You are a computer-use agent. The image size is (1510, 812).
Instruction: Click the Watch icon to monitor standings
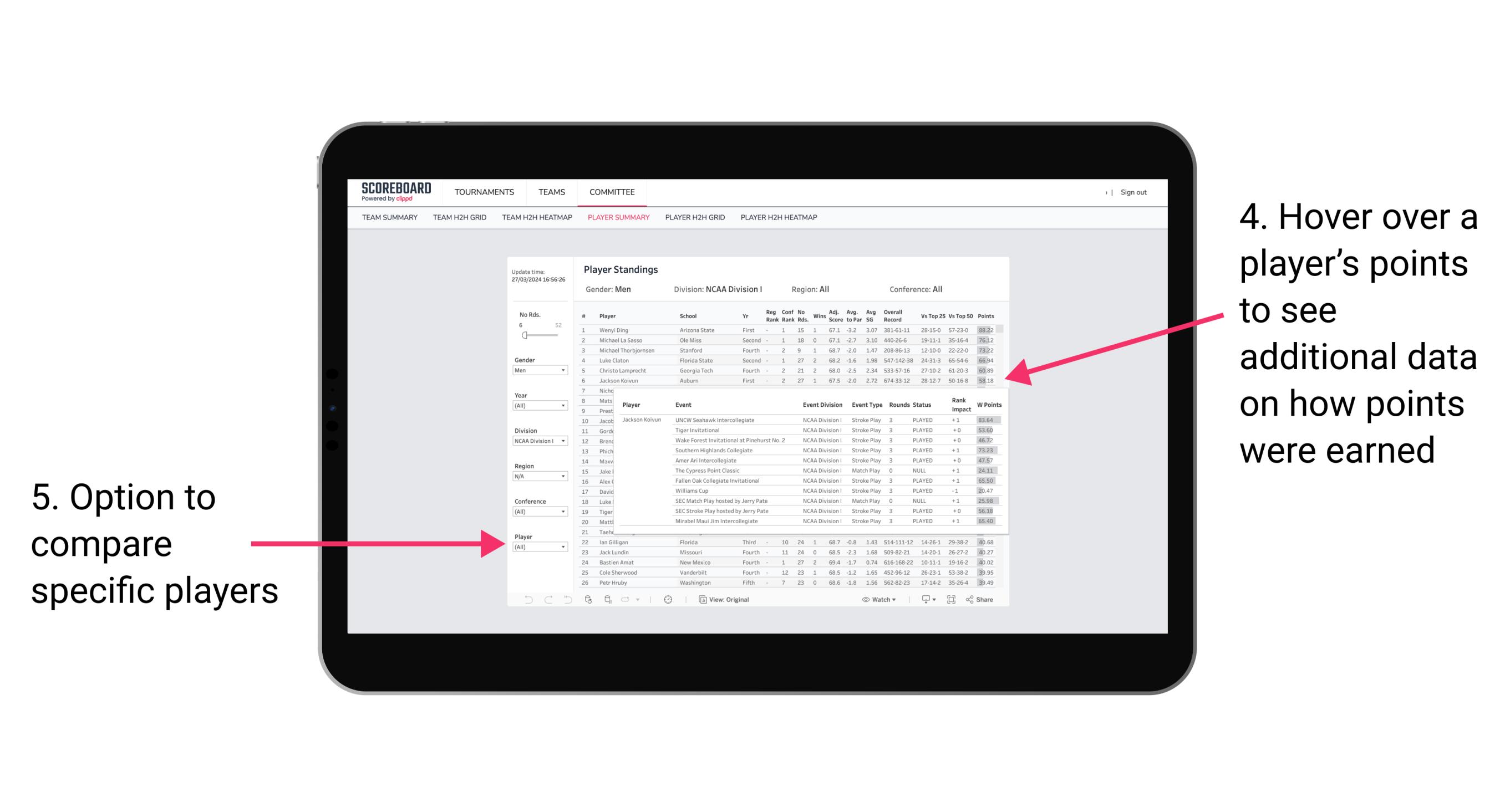pos(870,598)
